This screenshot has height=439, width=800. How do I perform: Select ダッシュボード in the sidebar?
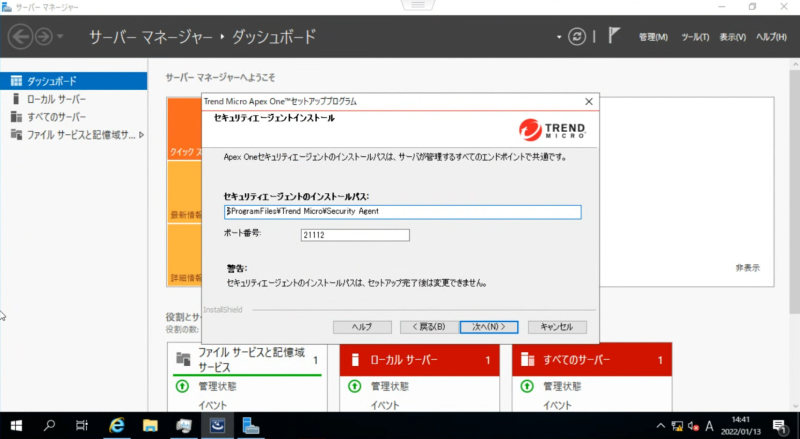73,81
